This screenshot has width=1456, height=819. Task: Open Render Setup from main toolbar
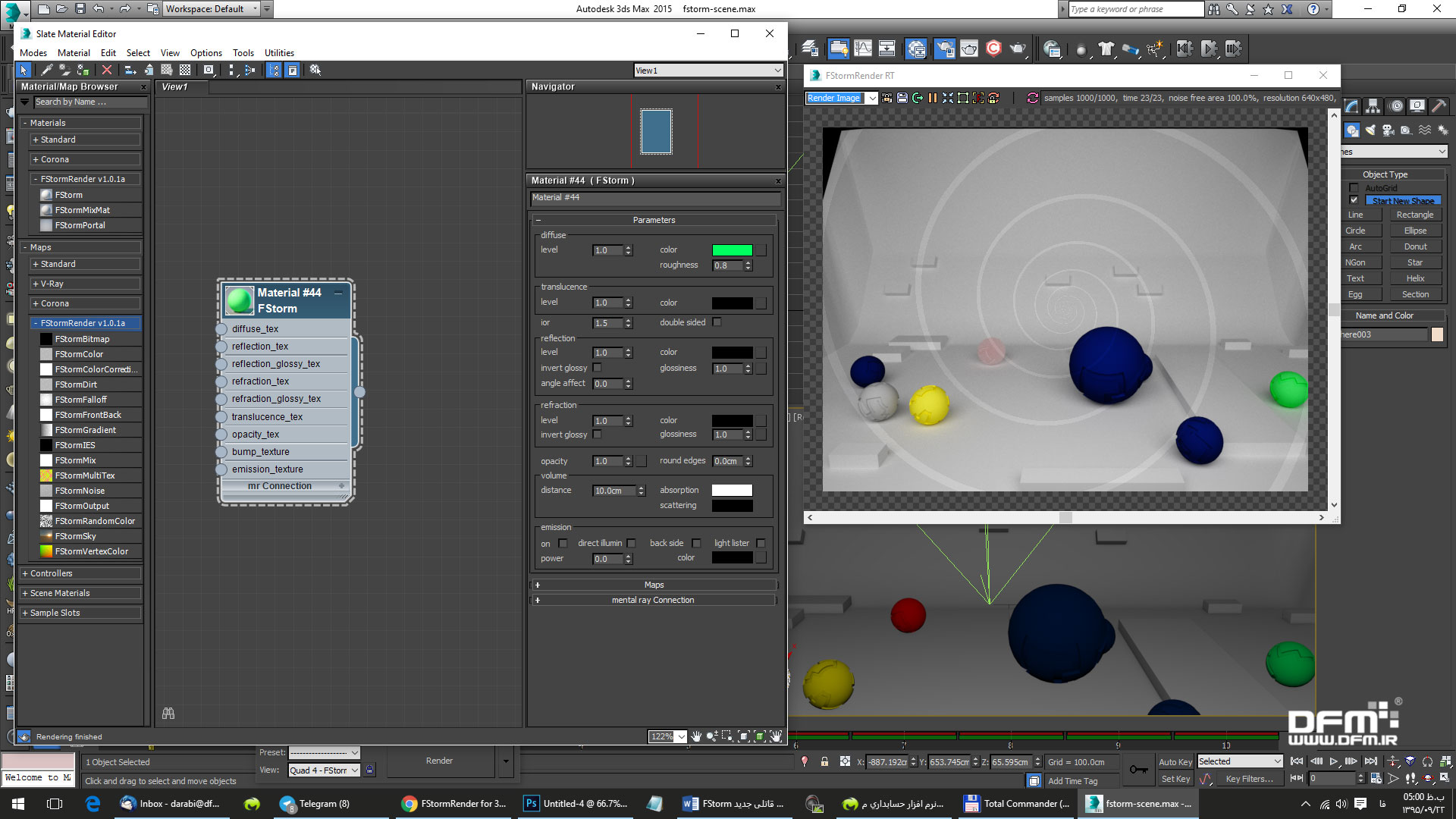[944, 49]
